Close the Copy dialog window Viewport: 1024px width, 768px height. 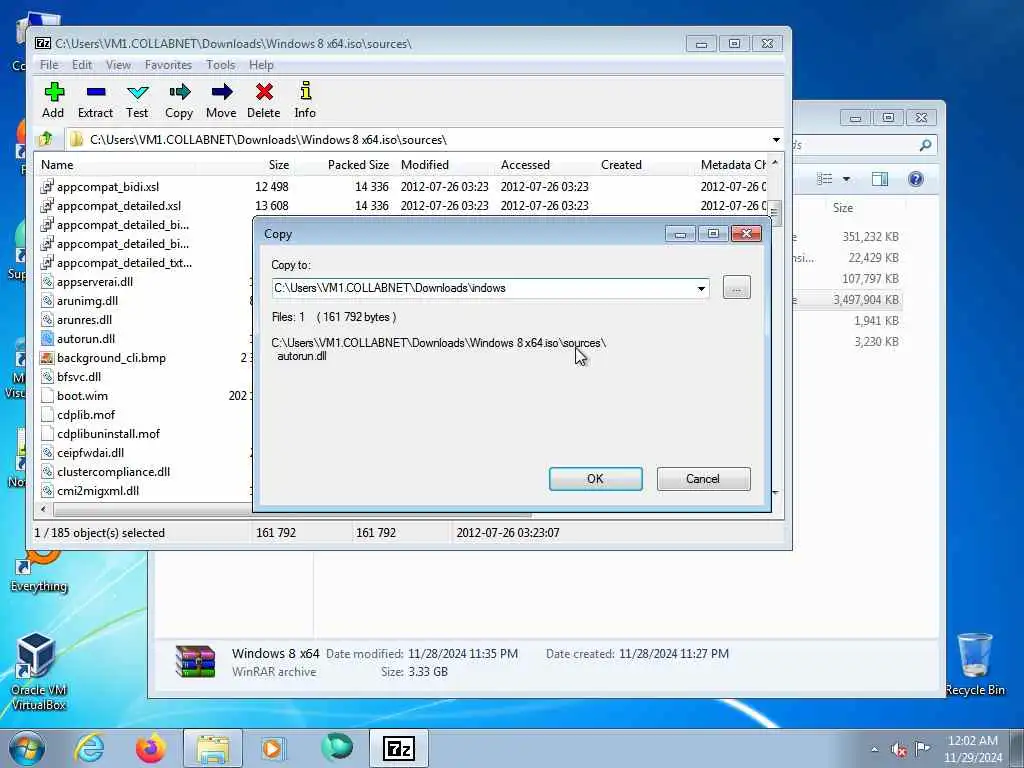746,234
